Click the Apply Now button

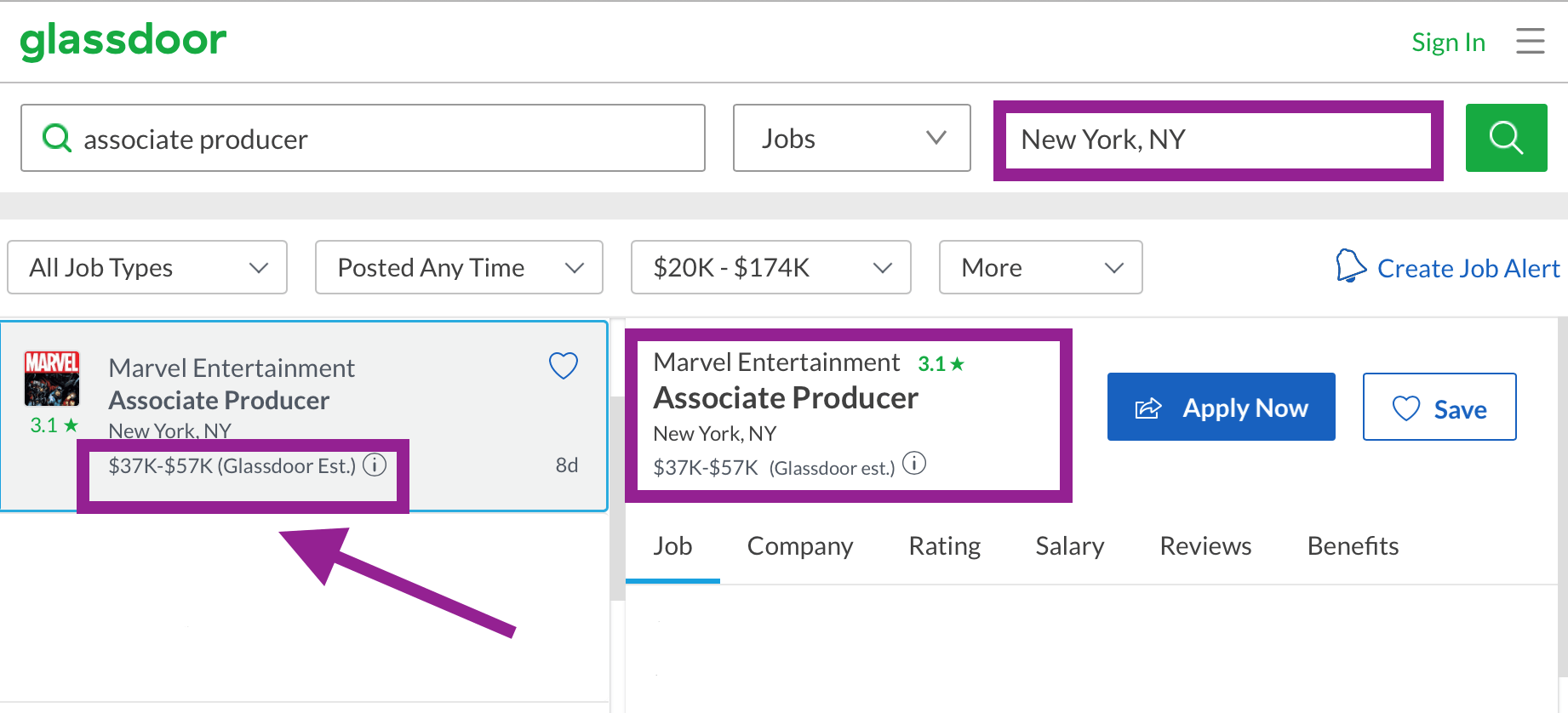tap(1221, 408)
